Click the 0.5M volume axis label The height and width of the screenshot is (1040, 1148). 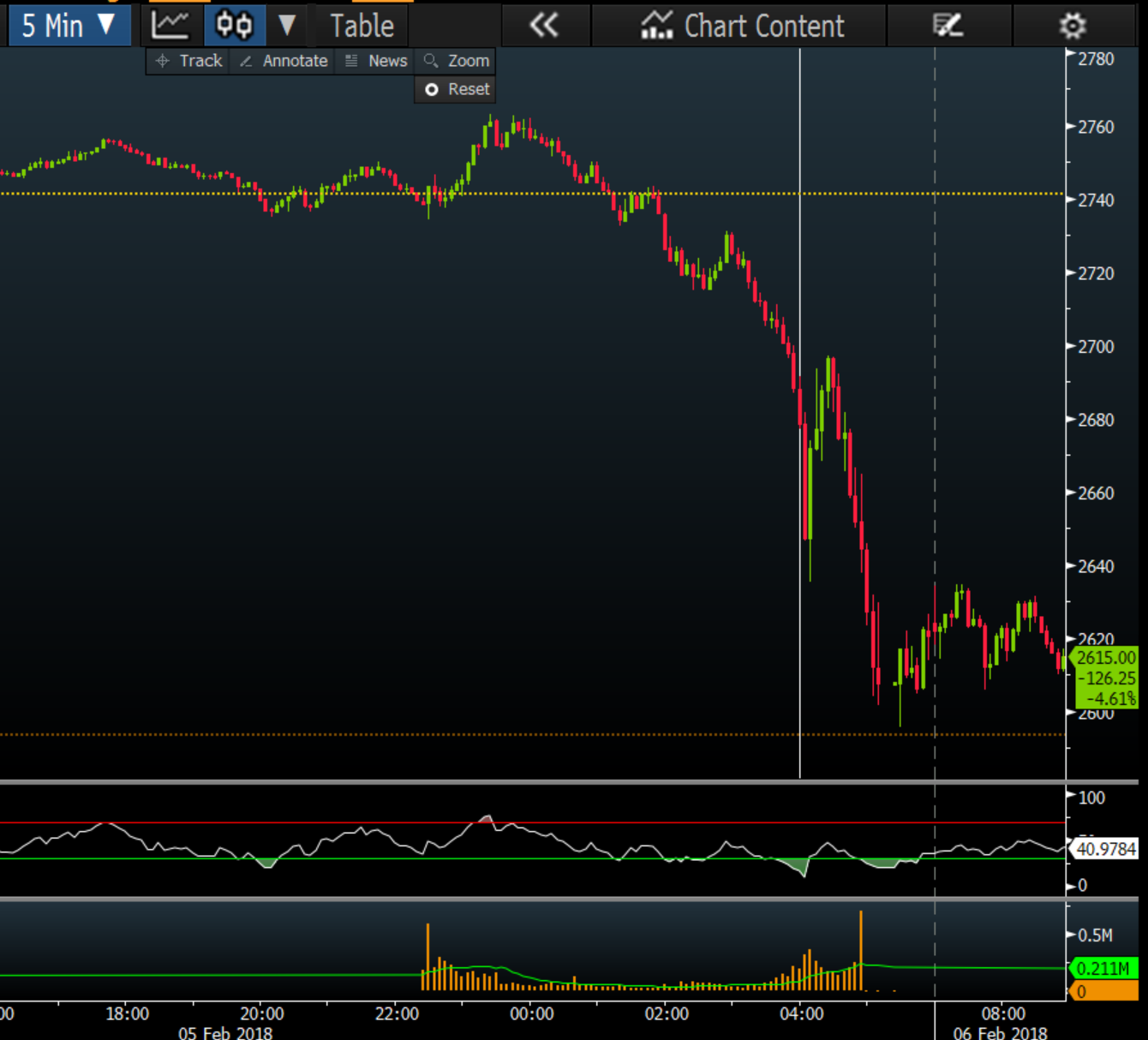click(1095, 935)
